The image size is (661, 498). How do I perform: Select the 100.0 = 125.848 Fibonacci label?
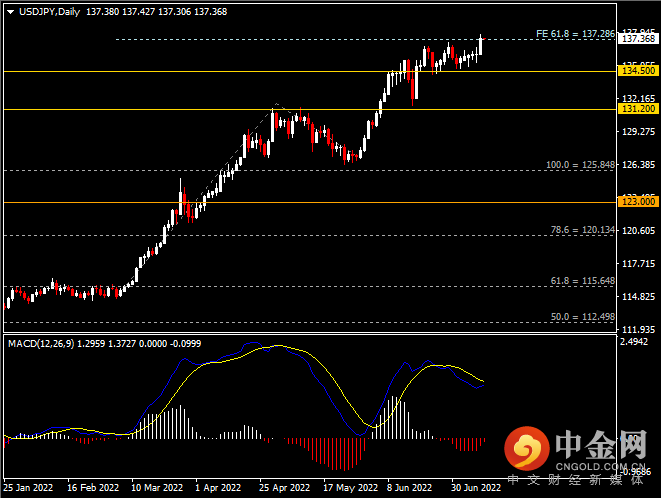click(580, 165)
